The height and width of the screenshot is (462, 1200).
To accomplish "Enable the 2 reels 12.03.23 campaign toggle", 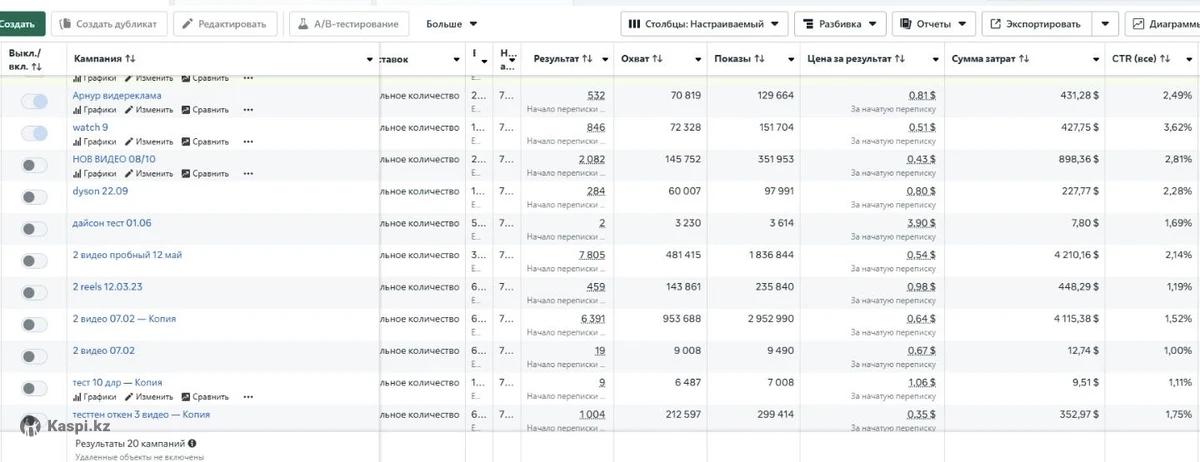I will 34,293.
